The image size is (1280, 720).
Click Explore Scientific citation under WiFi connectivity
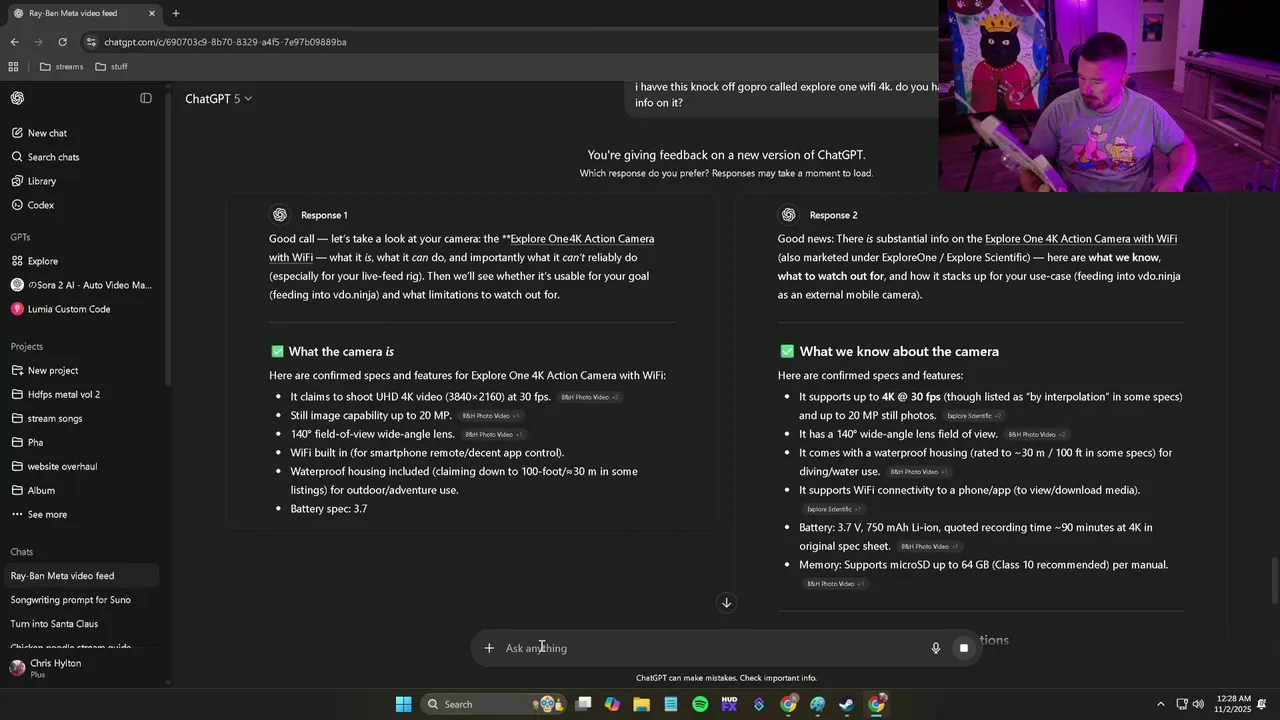(833, 509)
